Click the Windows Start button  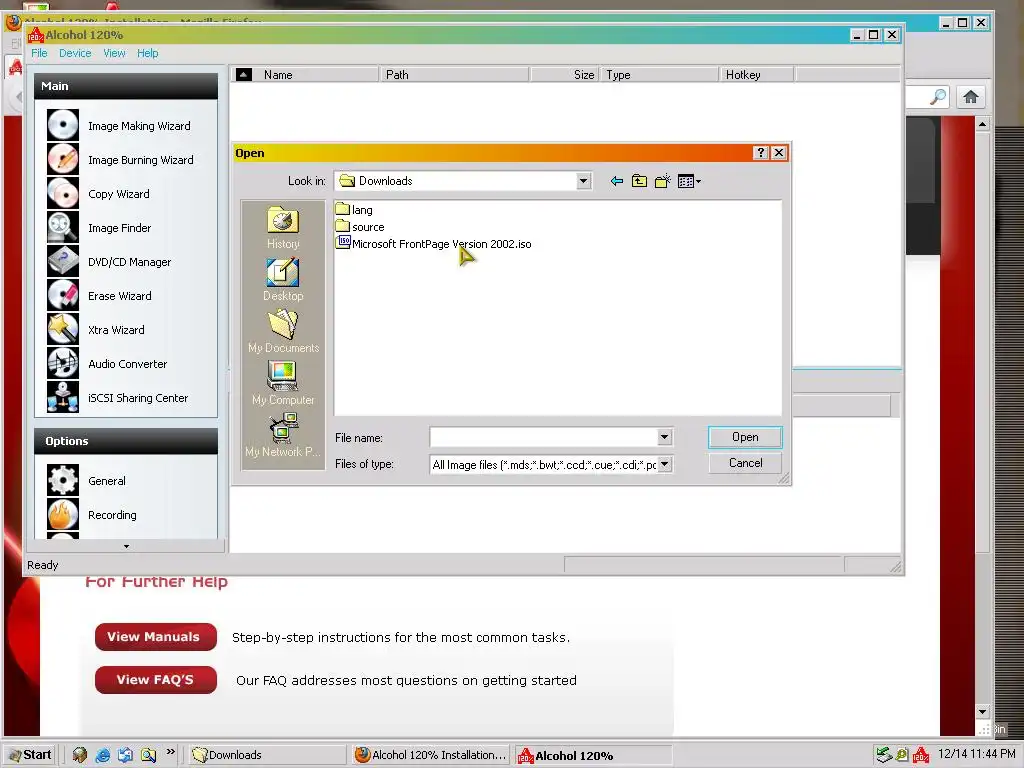30,754
